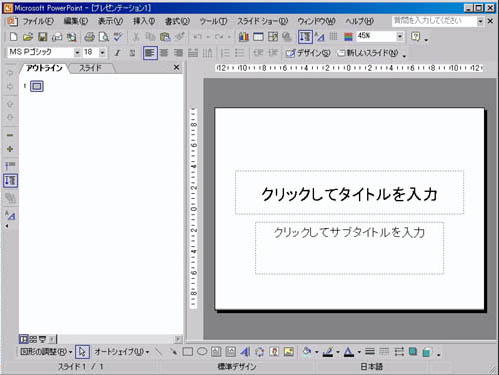The image size is (499, 375).
Task: Toggle center alignment
Action: [164, 53]
